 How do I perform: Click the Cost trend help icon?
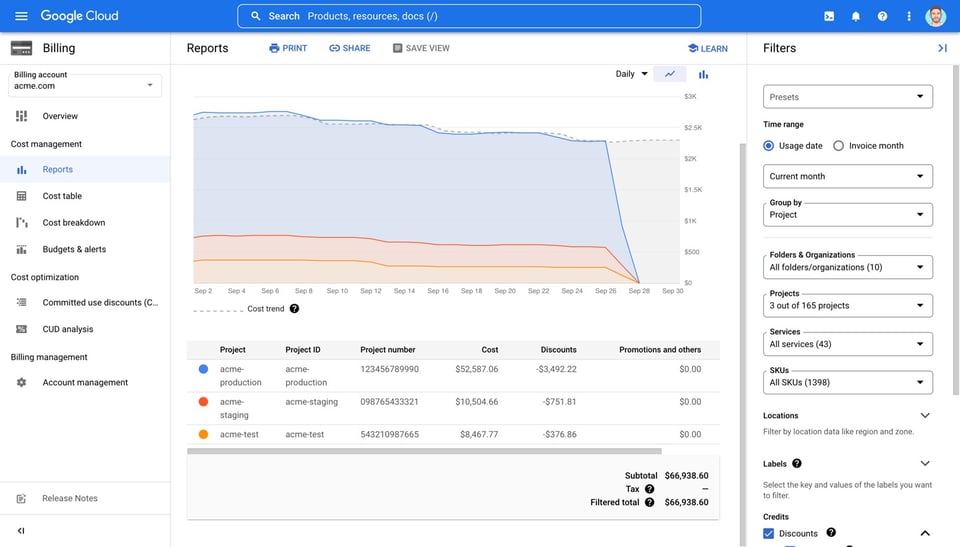tap(294, 309)
